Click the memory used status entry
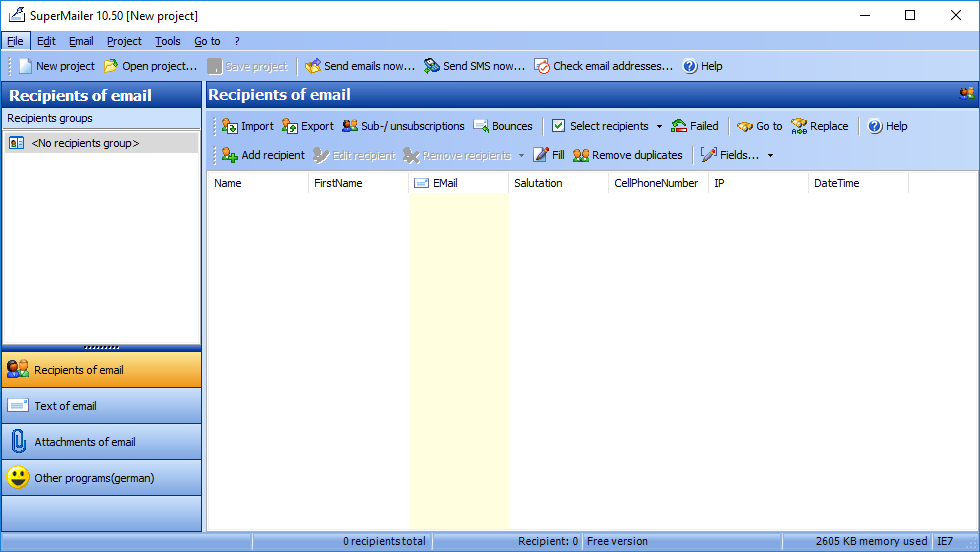980x552 pixels. 871,541
